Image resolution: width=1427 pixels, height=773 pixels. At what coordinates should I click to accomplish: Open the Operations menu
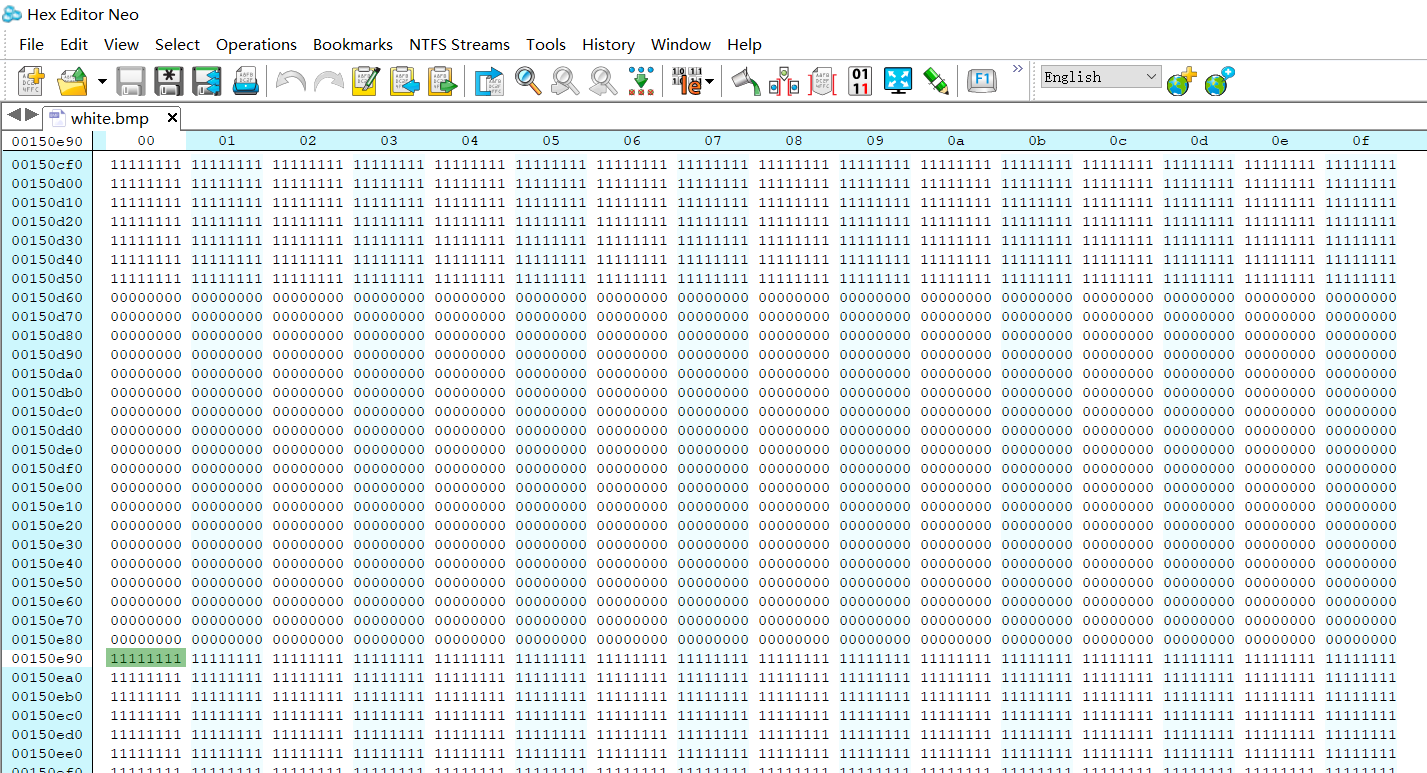tap(256, 44)
